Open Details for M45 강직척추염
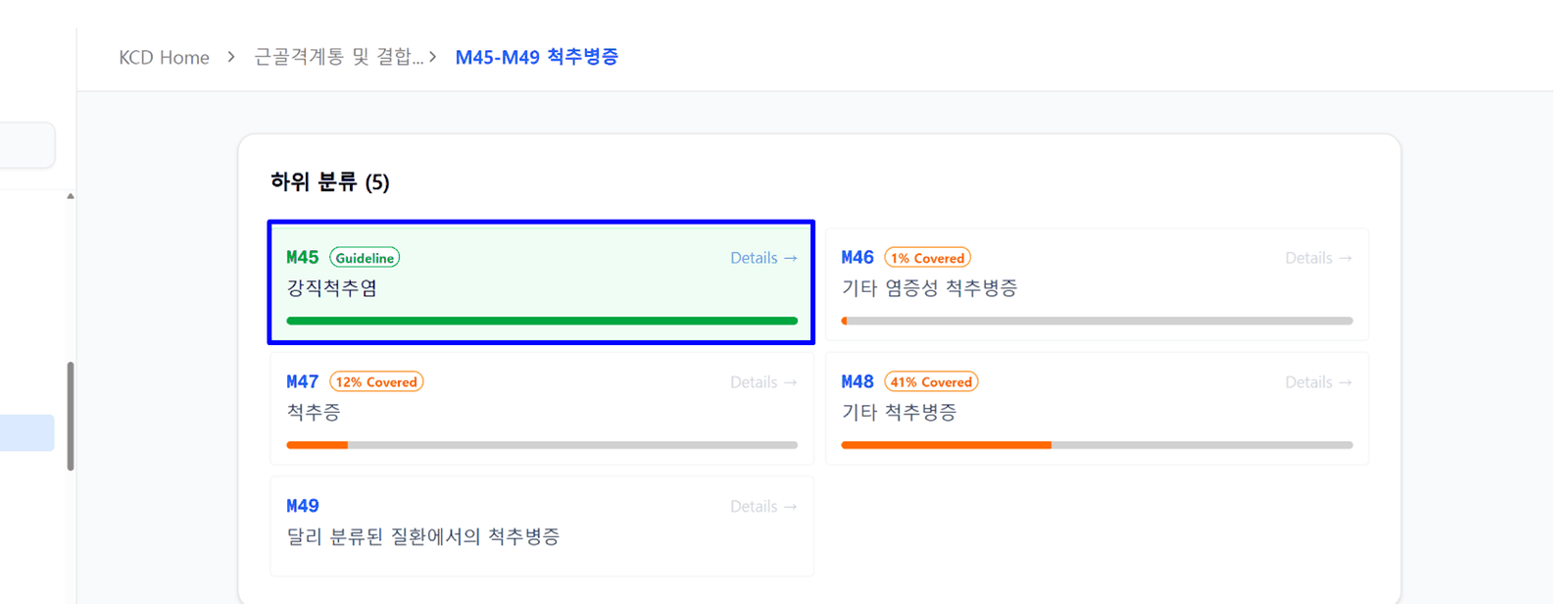The width and height of the screenshot is (1568, 604). [x=763, y=258]
